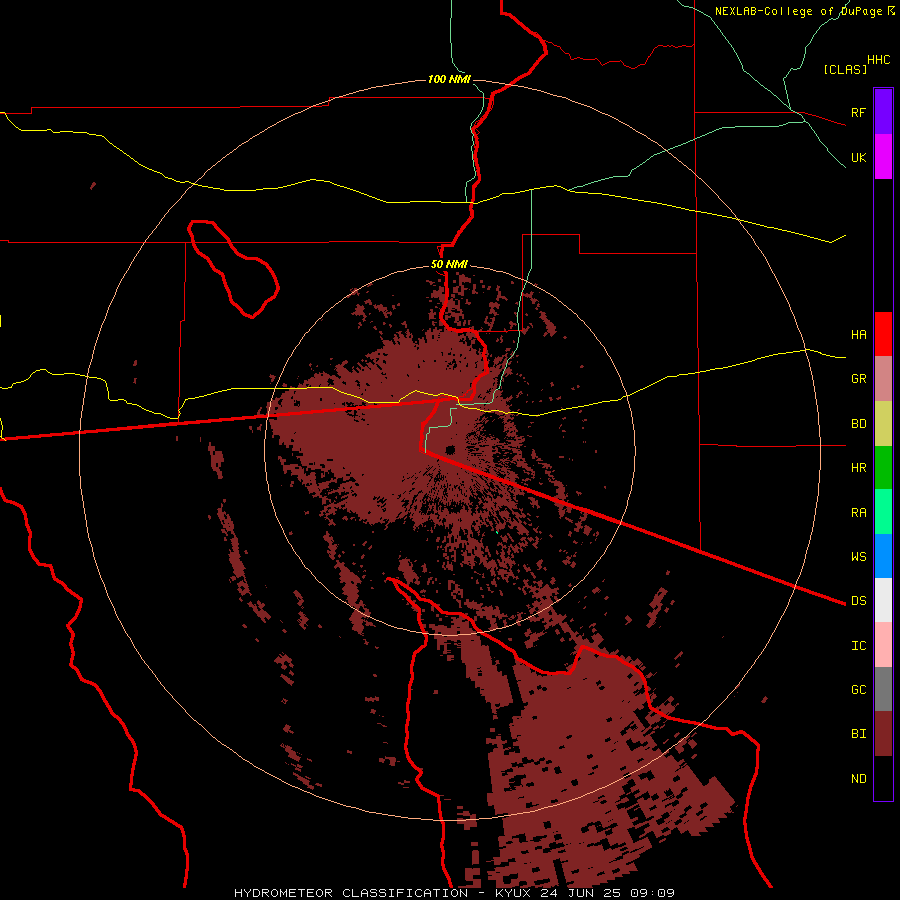The image size is (900, 900).
Task: Select the GR pink legend swatch
Action: [x=883, y=379]
